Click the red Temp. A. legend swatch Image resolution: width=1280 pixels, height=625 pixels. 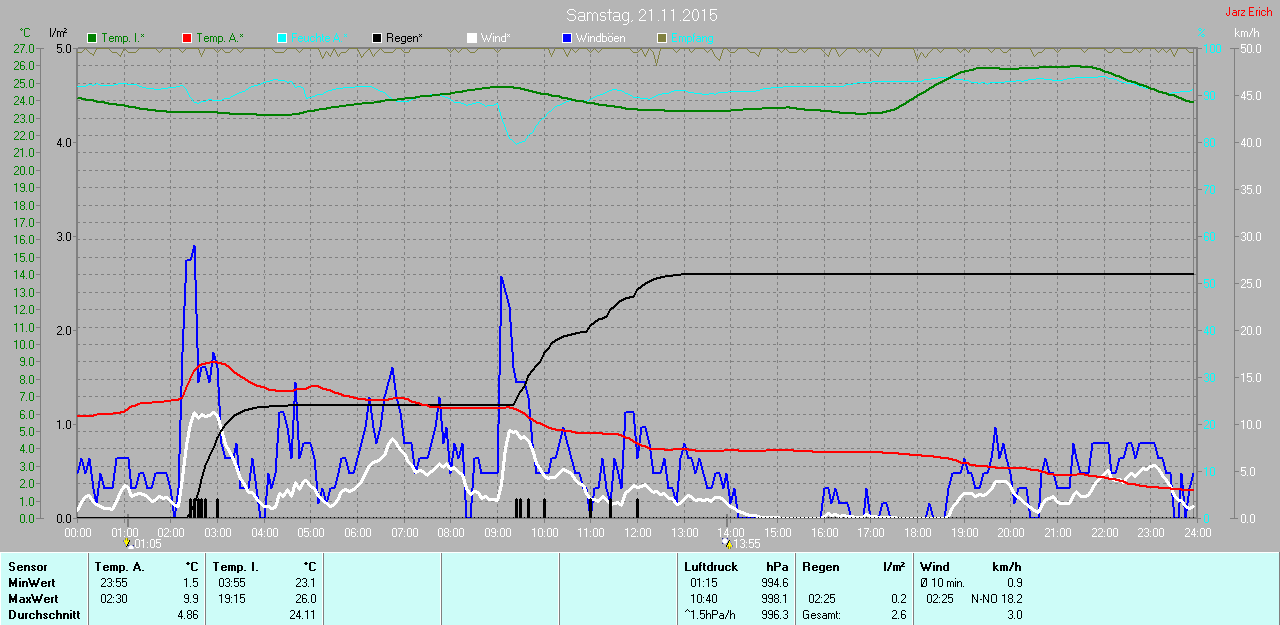[187, 38]
